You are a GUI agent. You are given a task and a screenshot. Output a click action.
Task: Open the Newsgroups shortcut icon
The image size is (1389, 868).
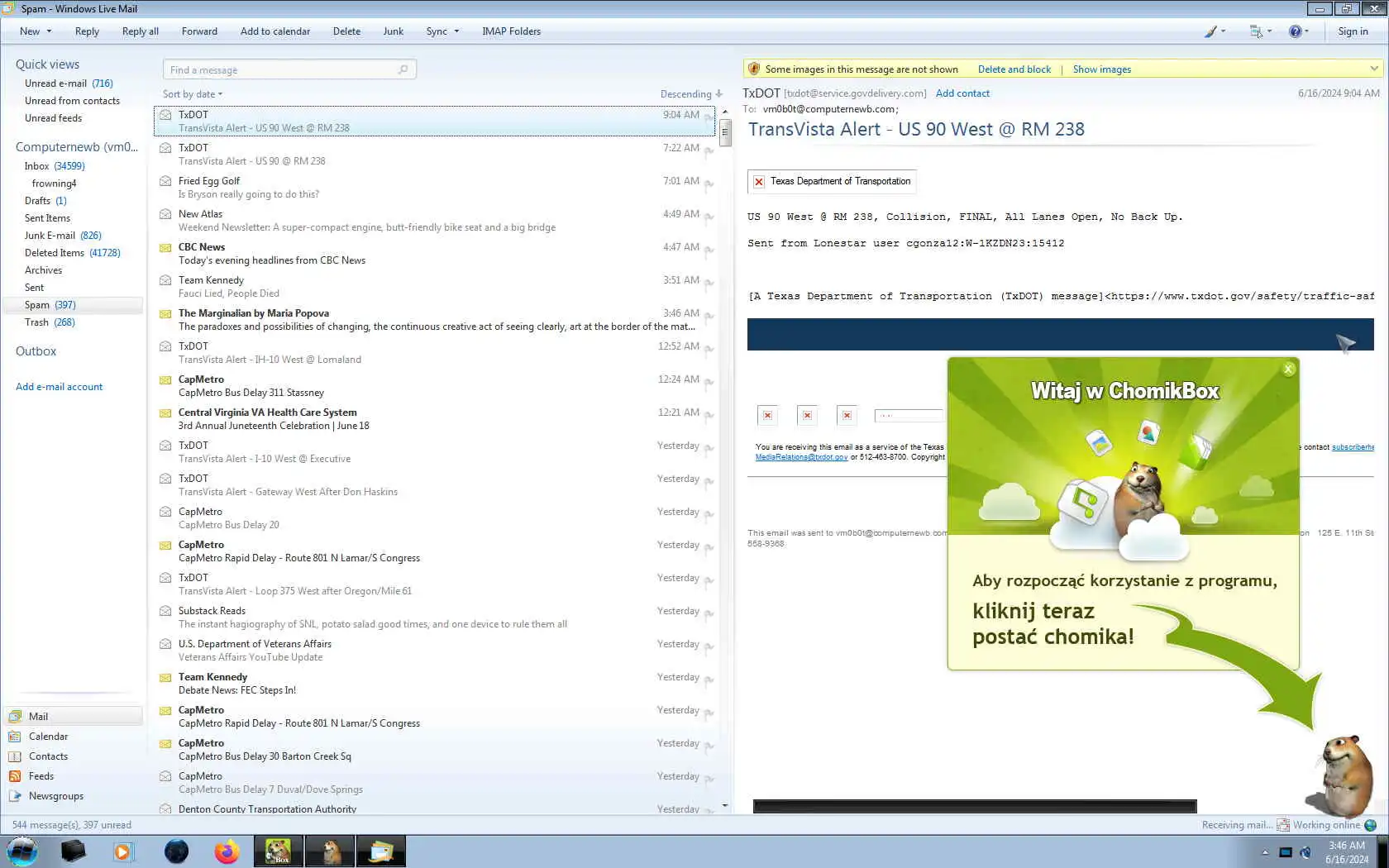tap(15, 796)
